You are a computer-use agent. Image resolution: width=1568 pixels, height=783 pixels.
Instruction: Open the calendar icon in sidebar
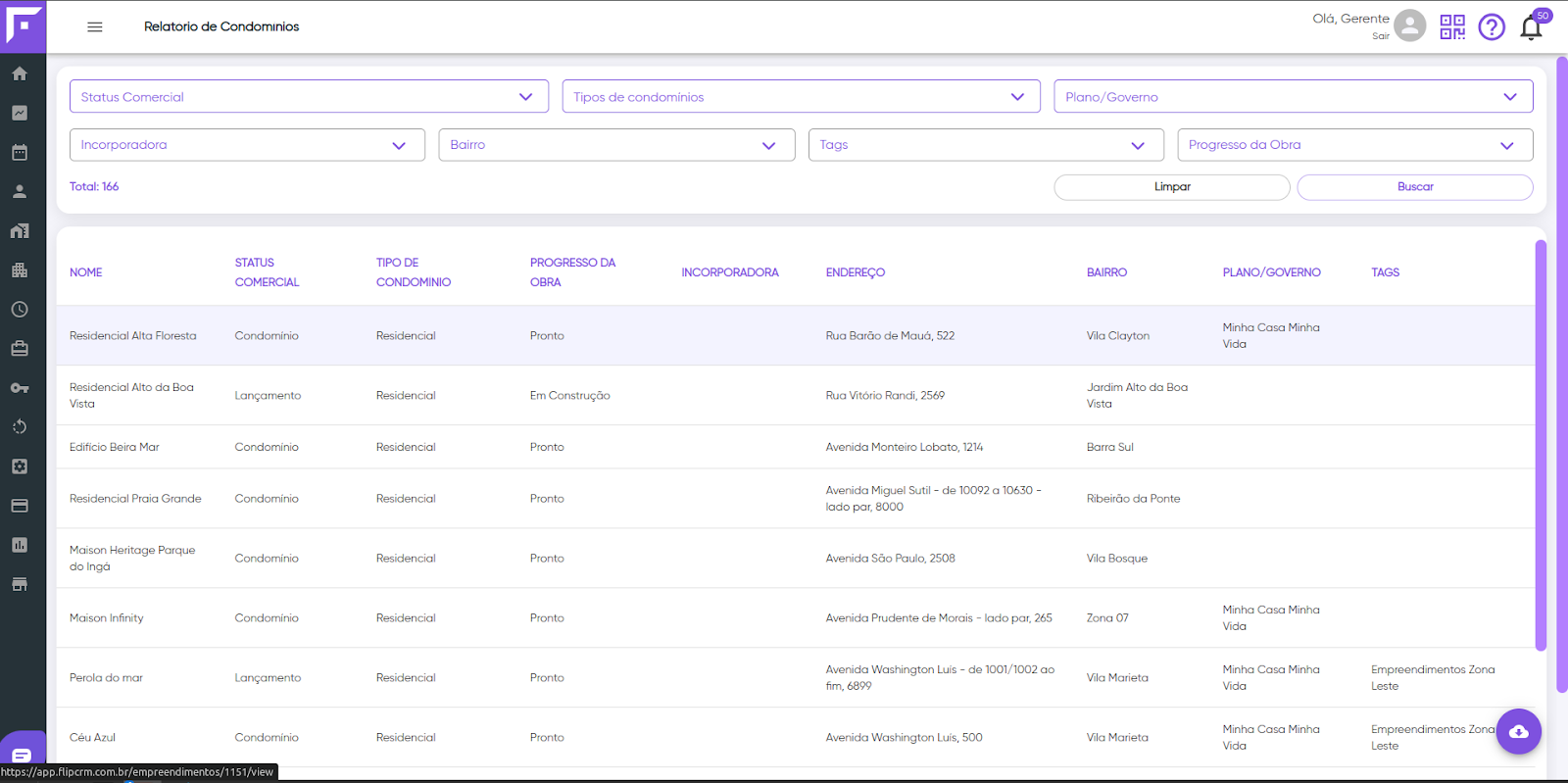pyautogui.click(x=20, y=152)
